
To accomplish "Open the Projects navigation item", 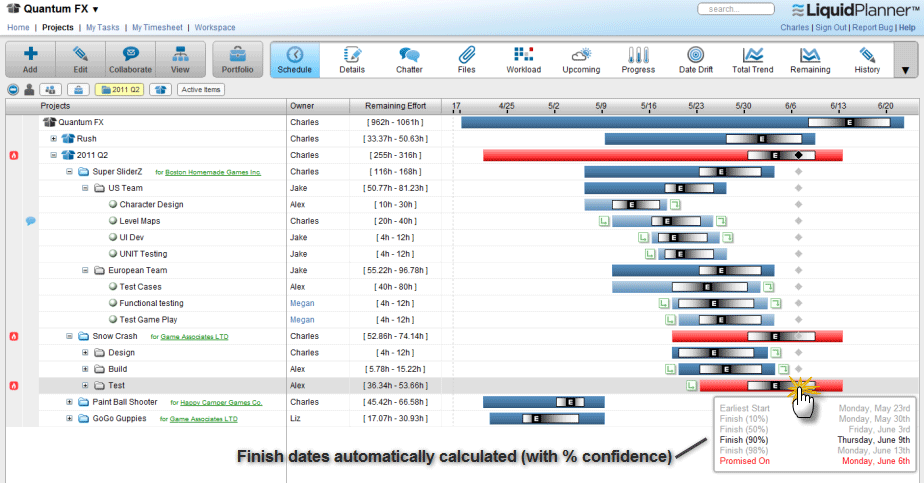I will click(58, 27).
